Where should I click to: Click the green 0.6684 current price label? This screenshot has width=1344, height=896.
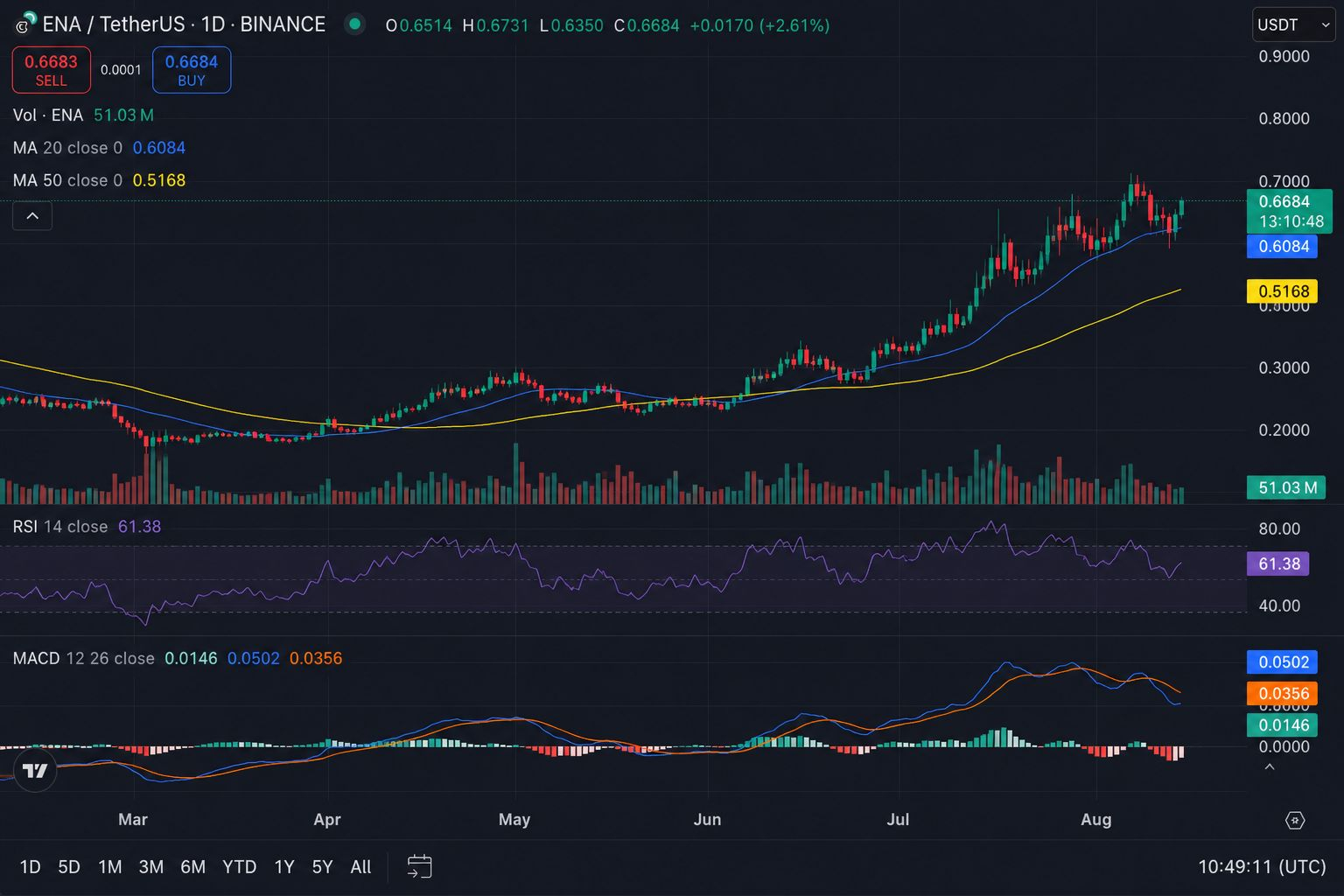1290,211
